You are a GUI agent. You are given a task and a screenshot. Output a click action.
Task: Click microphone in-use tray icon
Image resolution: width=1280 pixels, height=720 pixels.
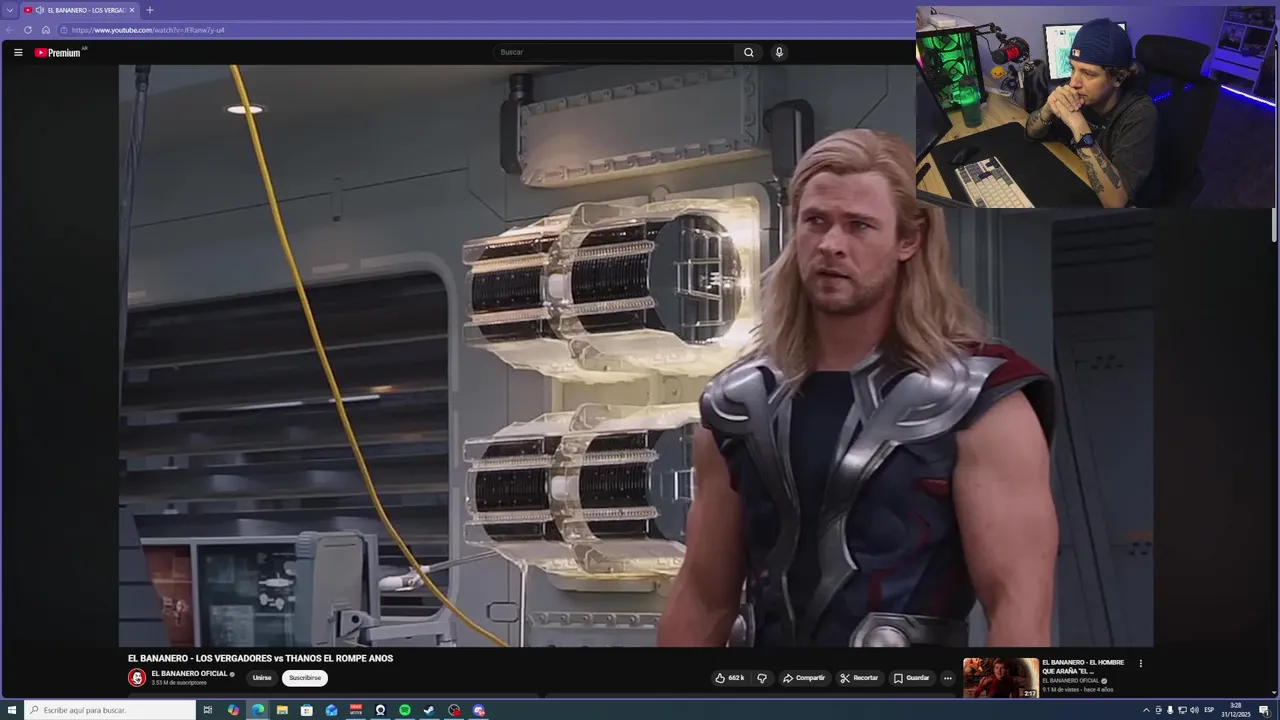coord(1170,710)
